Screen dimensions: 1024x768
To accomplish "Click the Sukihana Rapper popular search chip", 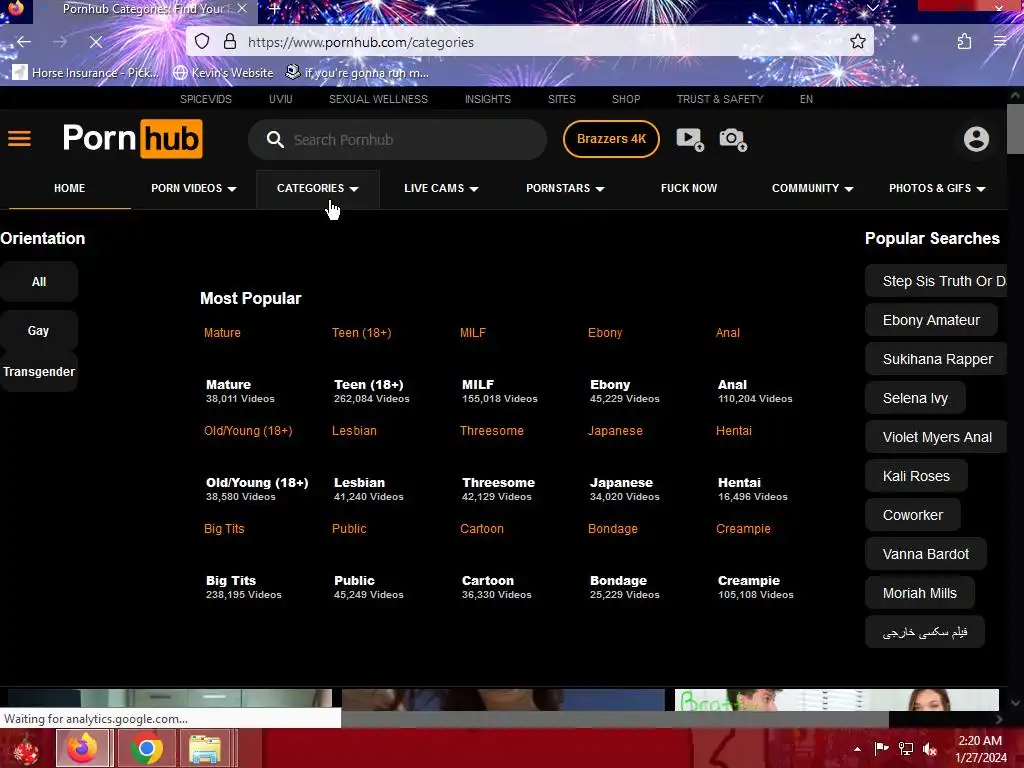I will (x=936, y=359).
